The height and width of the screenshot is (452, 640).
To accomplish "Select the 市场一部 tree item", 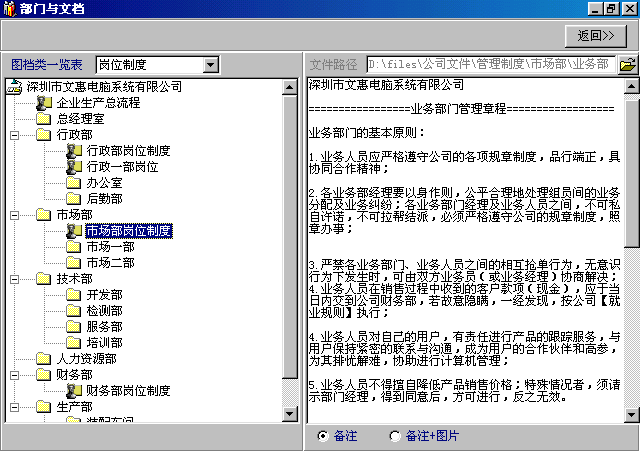I will click(x=110, y=247).
